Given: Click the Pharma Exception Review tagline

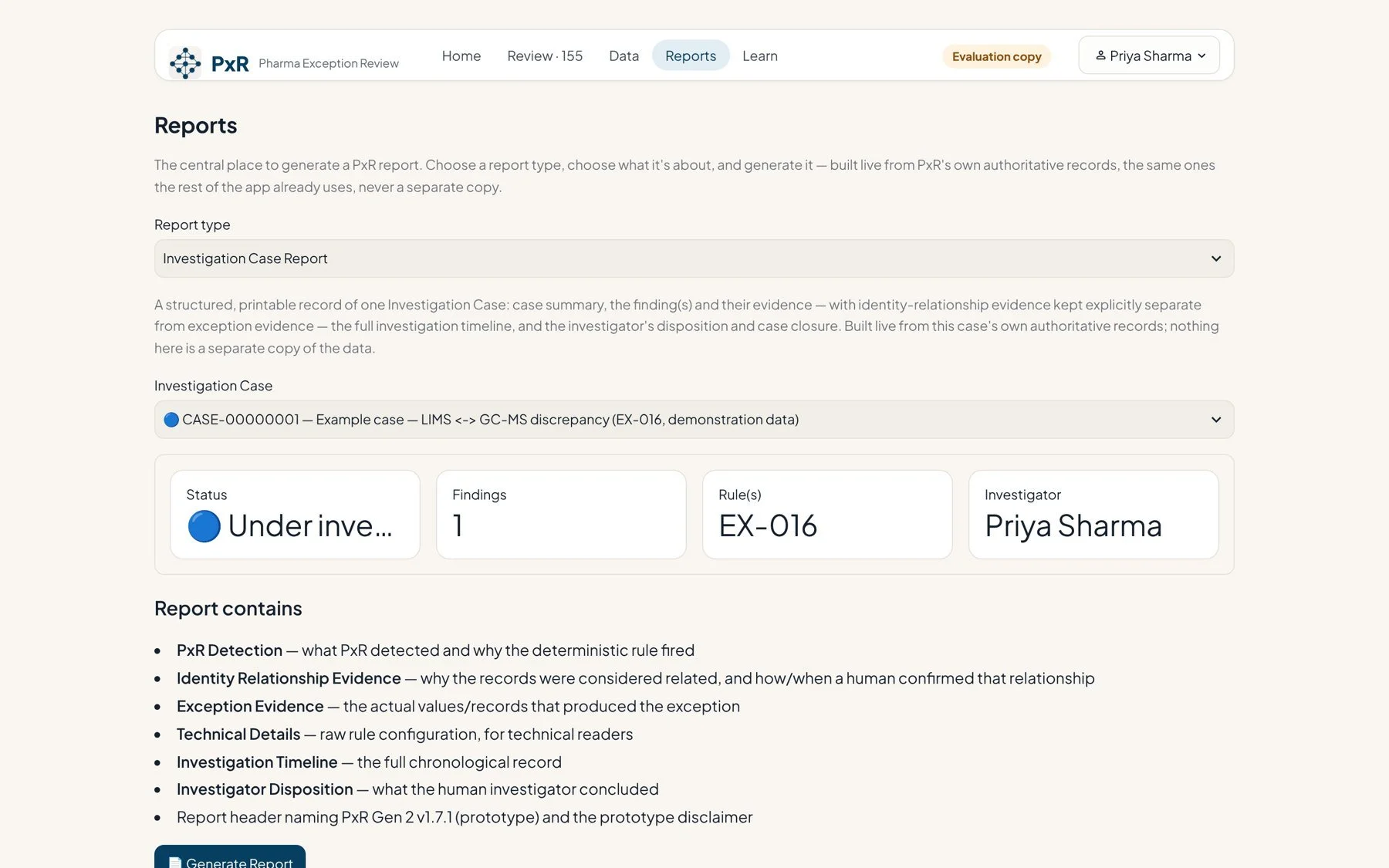Looking at the screenshot, I should click(x=329, y=63).
